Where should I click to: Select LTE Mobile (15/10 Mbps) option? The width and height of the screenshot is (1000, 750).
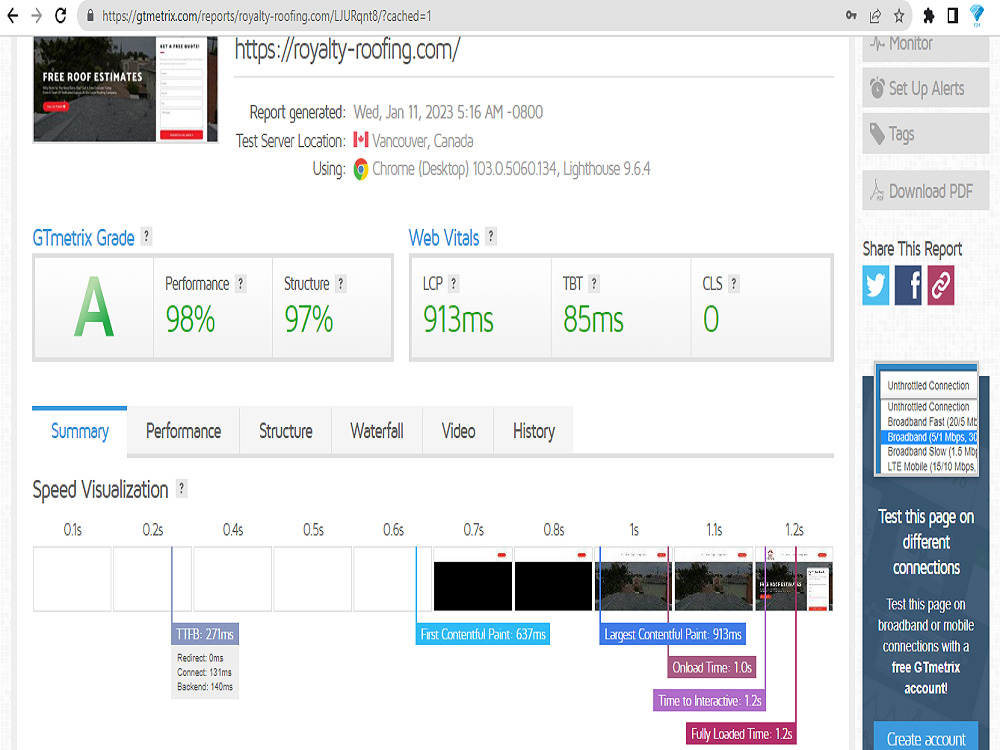point(928,467)
